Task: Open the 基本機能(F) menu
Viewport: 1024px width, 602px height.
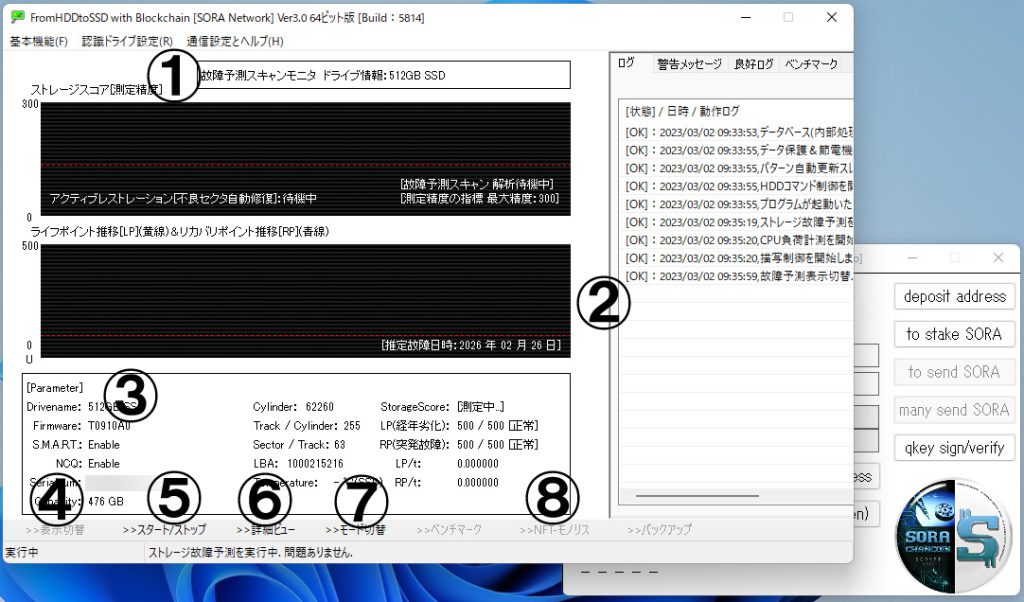Action: click(x=39, y=41)
